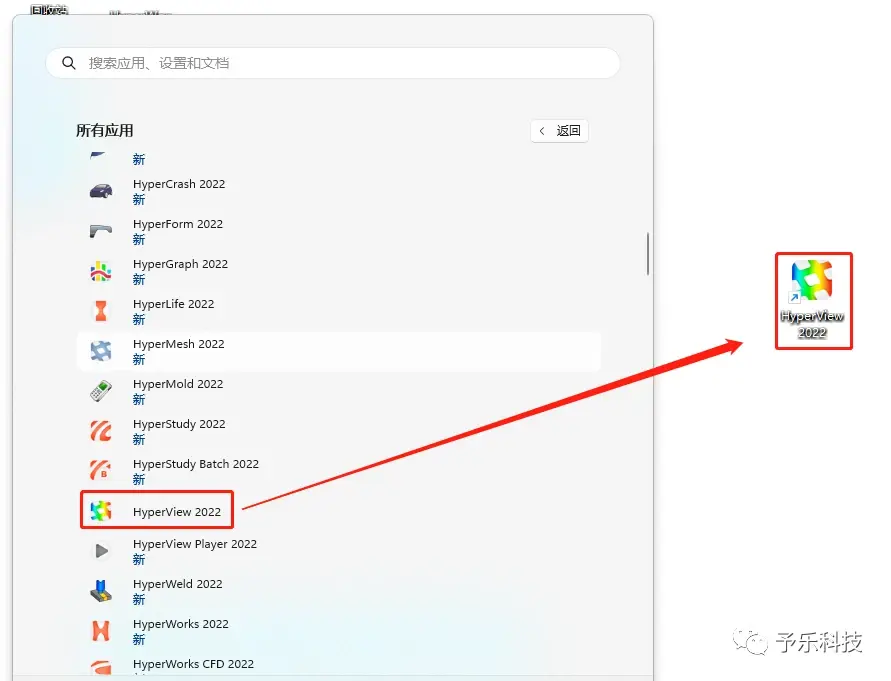Screen dimensions: 891x681
Task: Select the HyperCrash 2022 text label
Action: pyautogui.click(x=179, y=184)
